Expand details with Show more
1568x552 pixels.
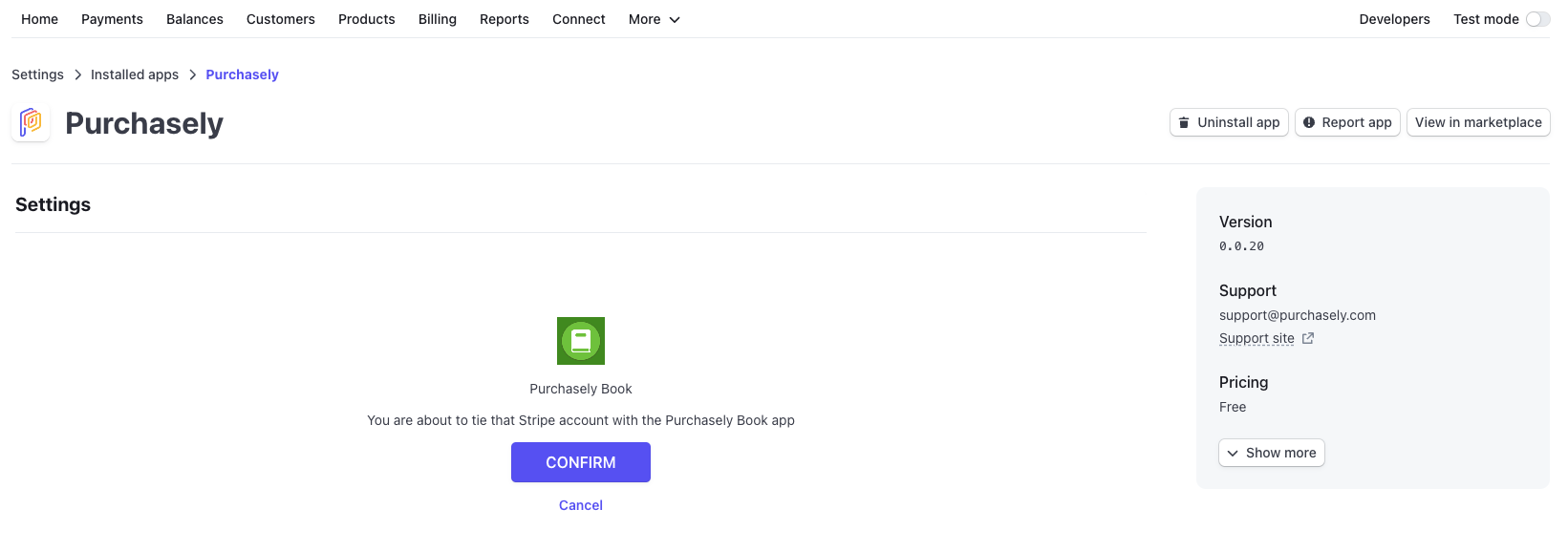1272,453
